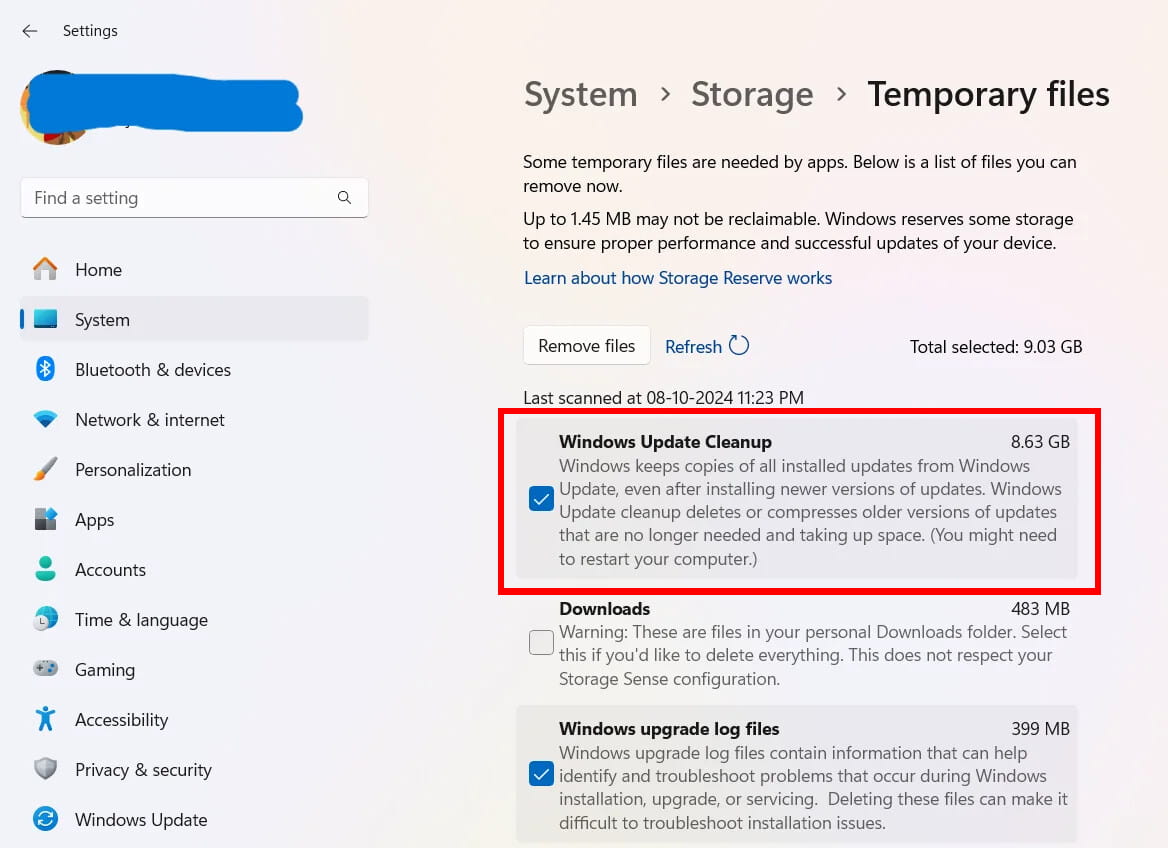Open the Accounts settings label
The height and width of the screenshot is (848, 1168).
click(x=110, y=569)
